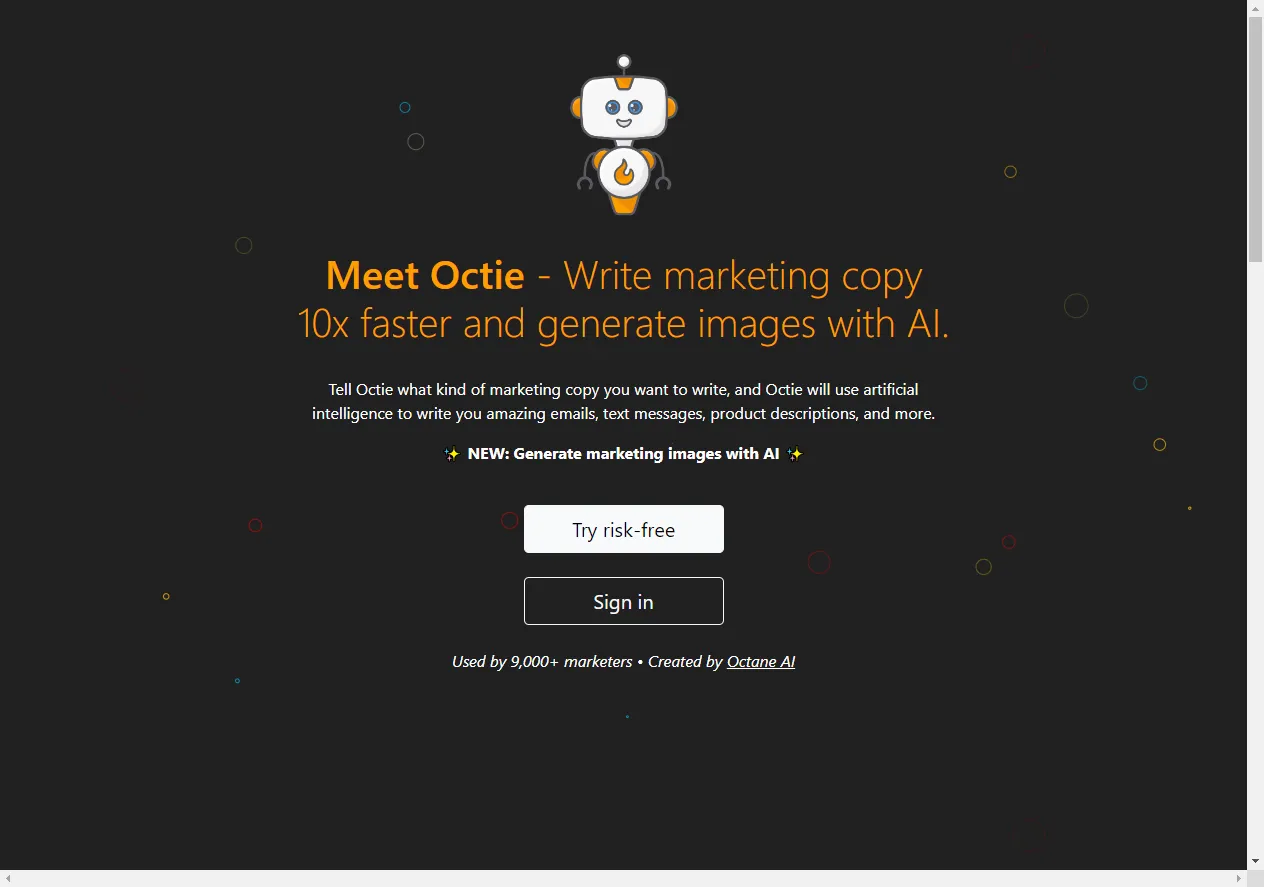
Task: Click the 'Used by 9,000+ marketers' text
Action: 542,661
